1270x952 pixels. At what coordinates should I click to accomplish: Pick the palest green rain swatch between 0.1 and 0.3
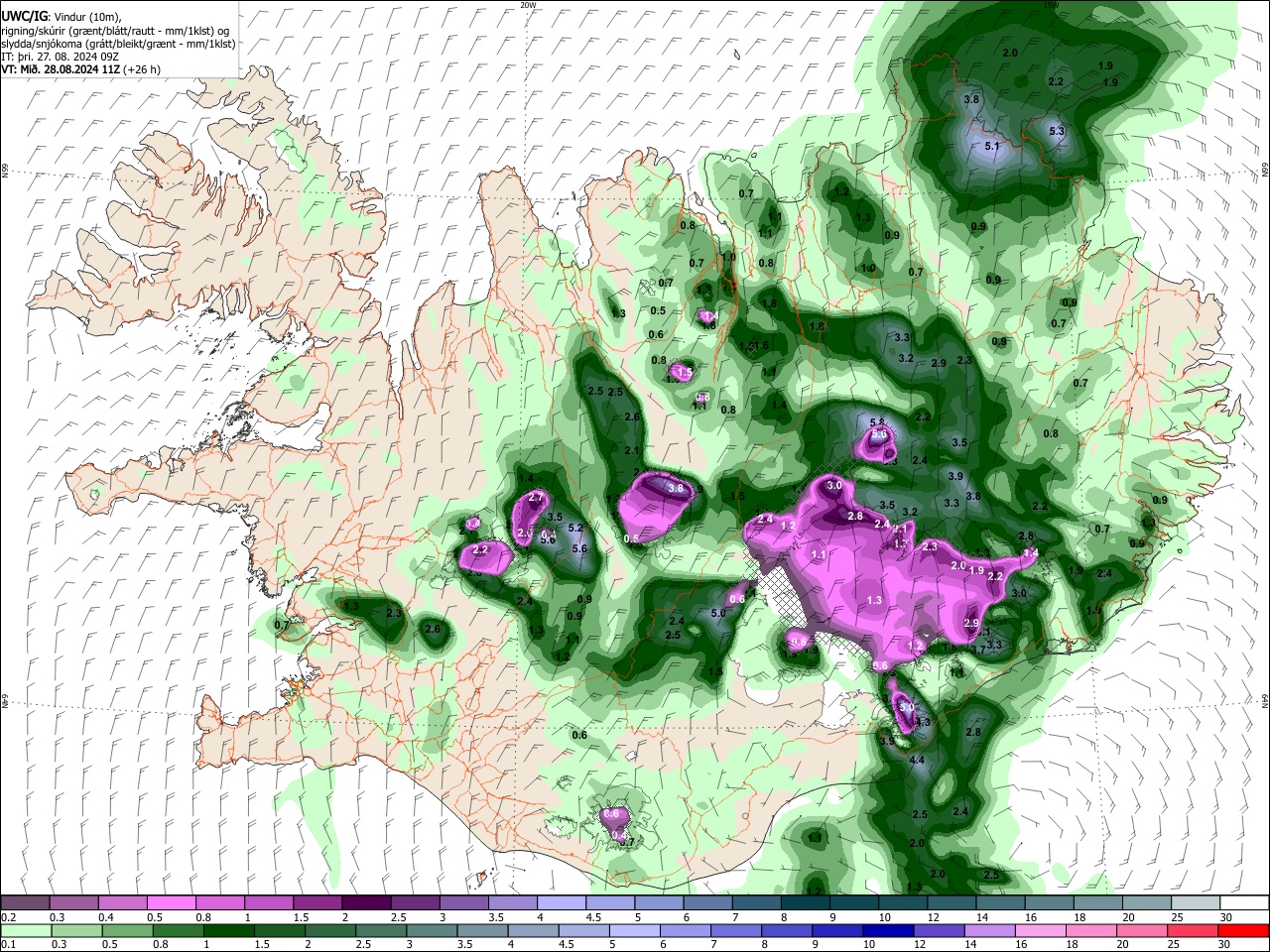click(x=25, y=930)
